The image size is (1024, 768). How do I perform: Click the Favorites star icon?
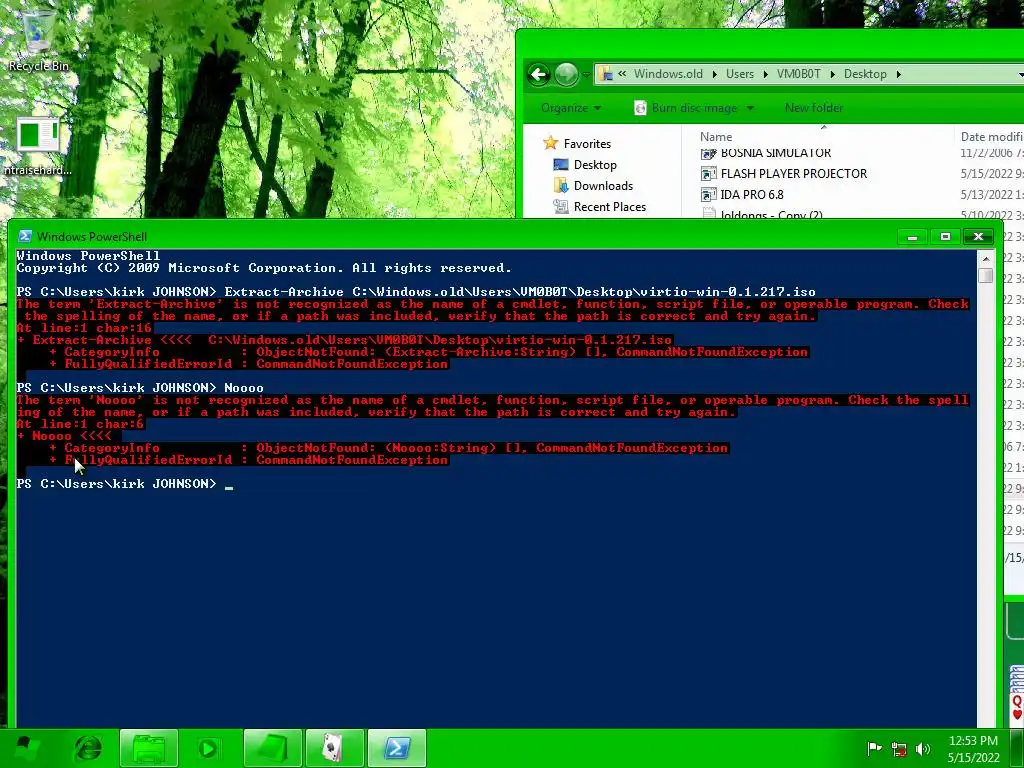click(x=551, y=143)
